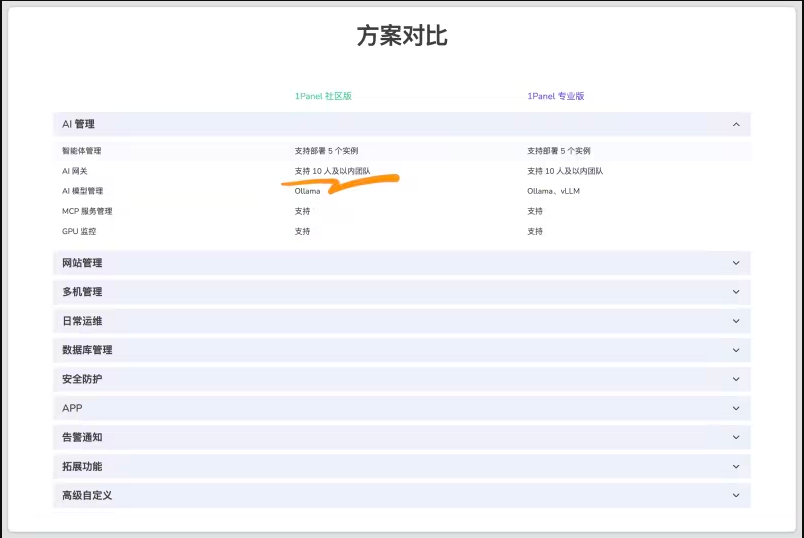
Task: Expand the 高级自定义 section
Action: tap(401, 495)
